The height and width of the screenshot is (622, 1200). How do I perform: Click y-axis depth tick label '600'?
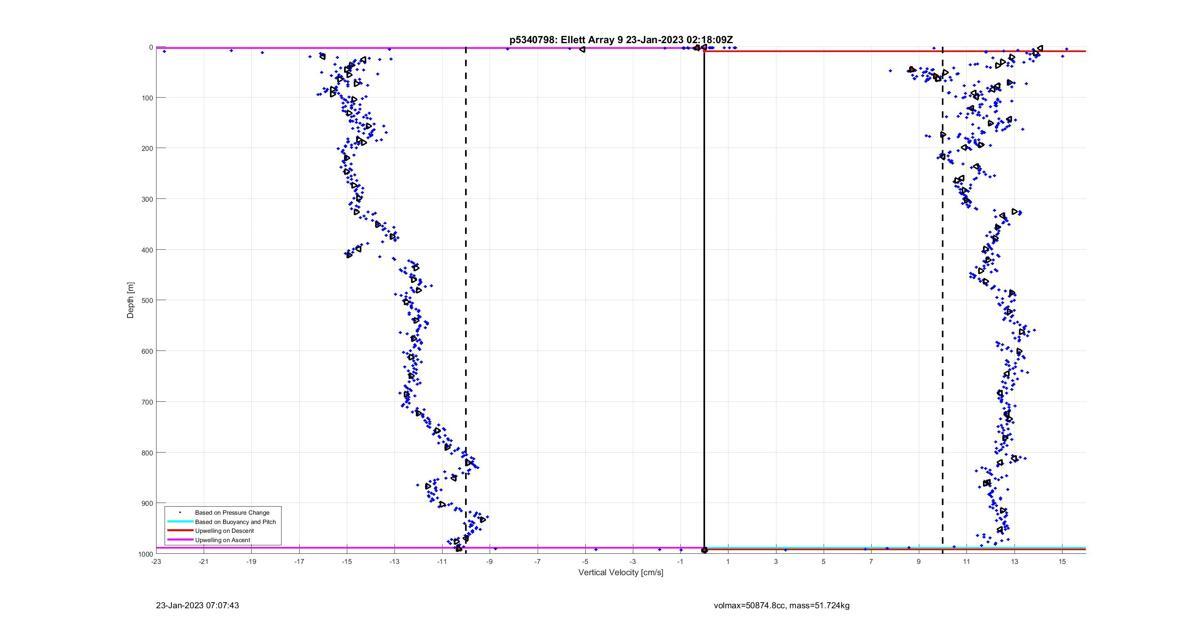pyautogui.click(x=146, y=351)
